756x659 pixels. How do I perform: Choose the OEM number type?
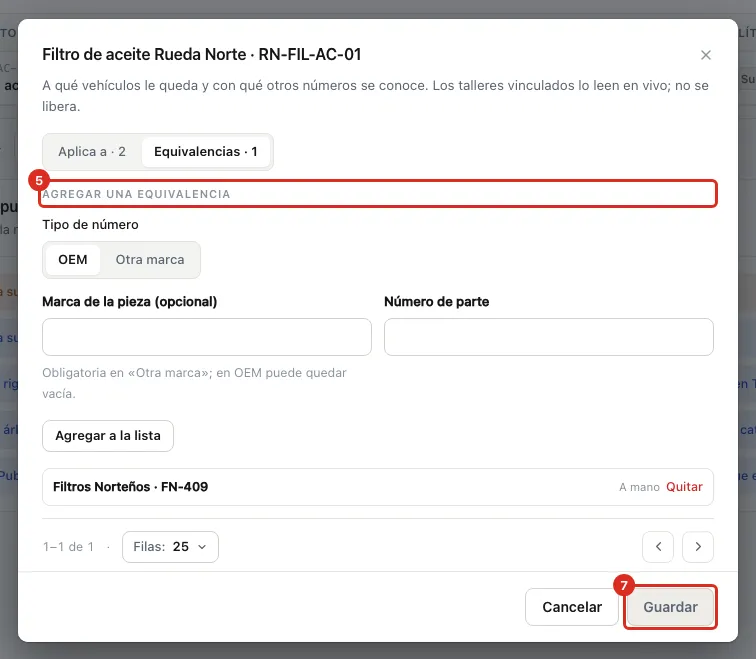pyautogui.click(x=73, y=259)
